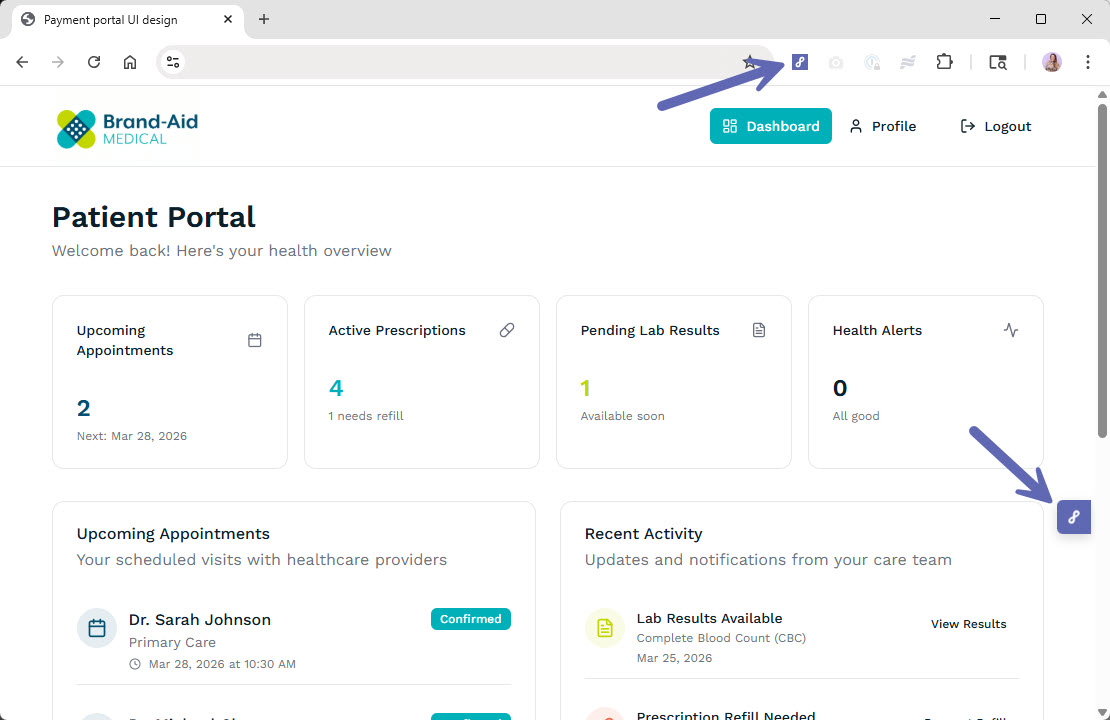Click the 'Complete Blood Count (CBC)' text

click(721, 638)
